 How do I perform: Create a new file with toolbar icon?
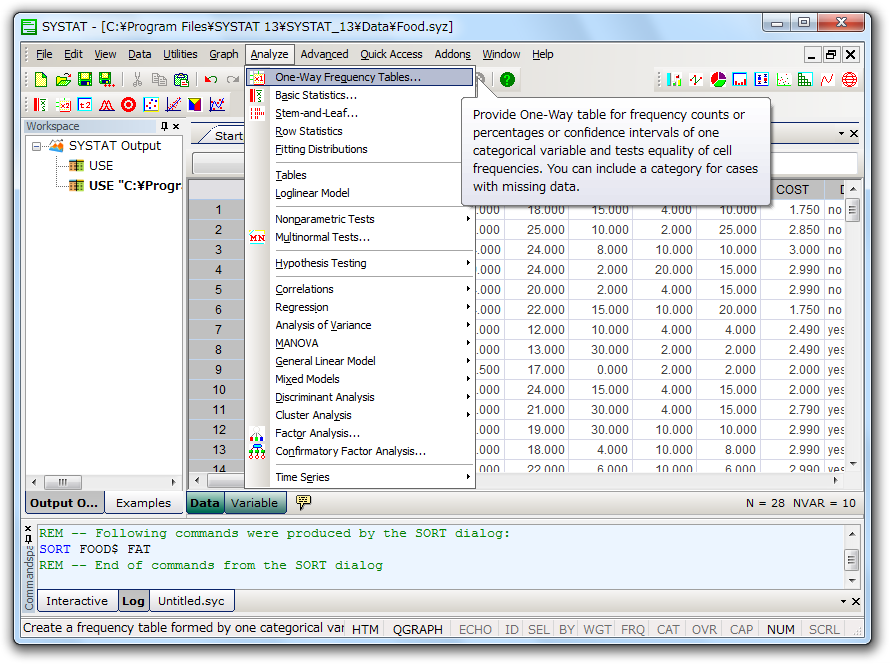pos(41,79)
